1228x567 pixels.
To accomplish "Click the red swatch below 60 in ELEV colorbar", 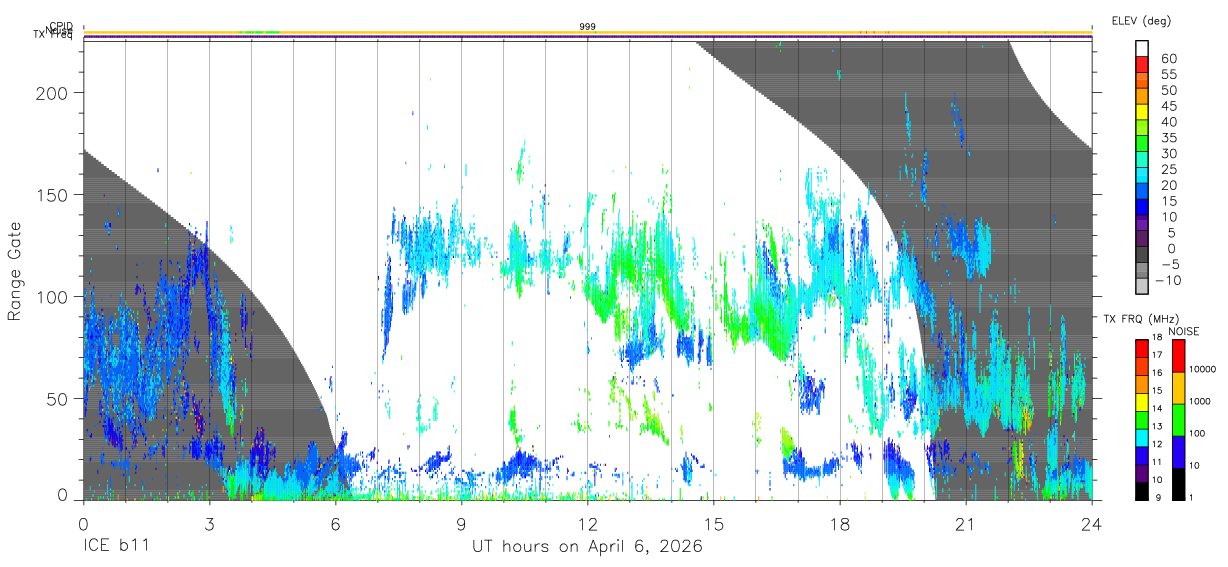I will [1143, 66].
